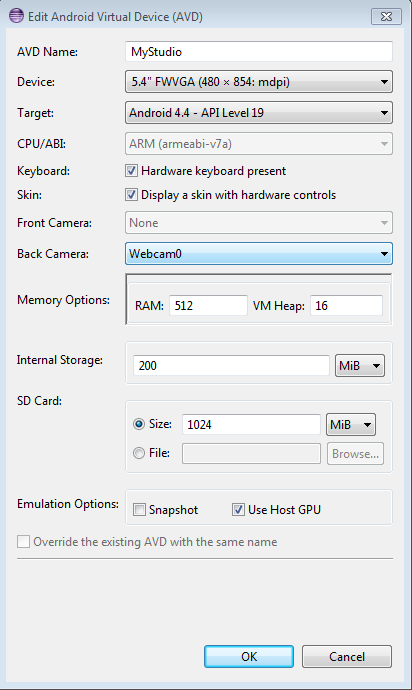Expand the Target API level dropdown

click(x=259, y=113)
